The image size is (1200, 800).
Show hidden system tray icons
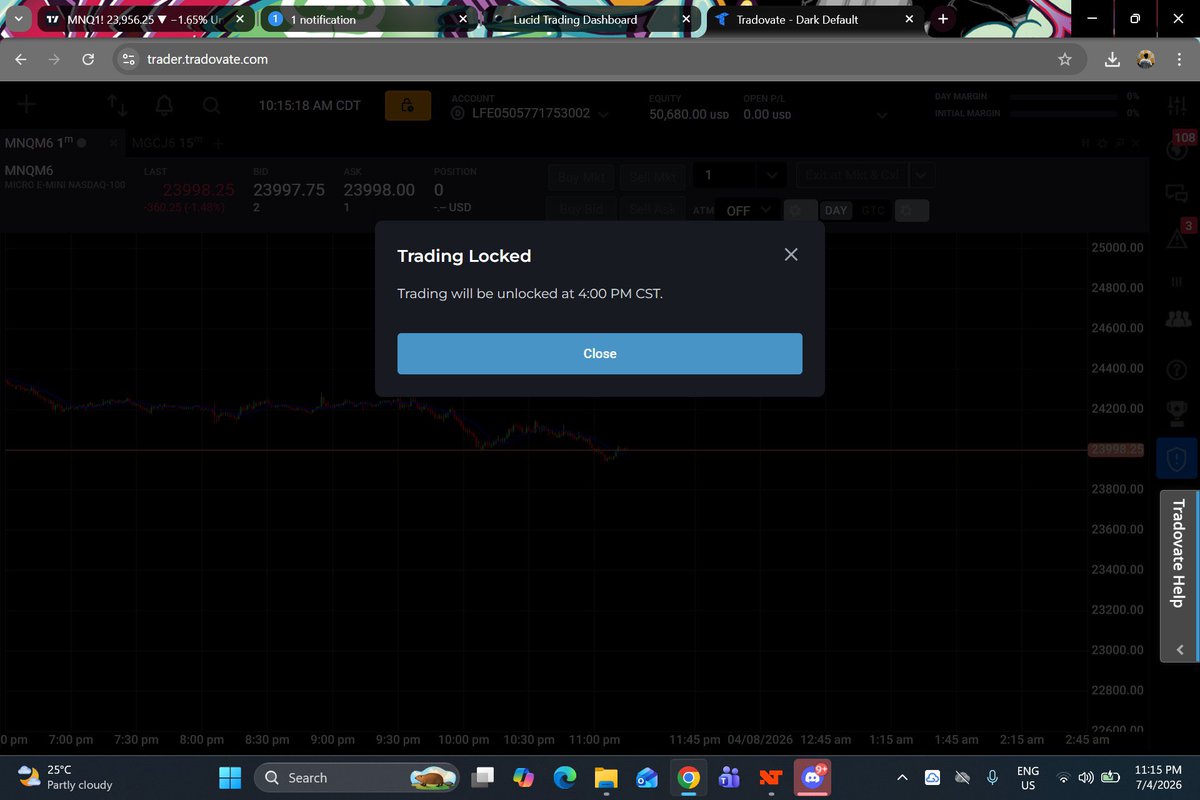[x=902, y=778]
